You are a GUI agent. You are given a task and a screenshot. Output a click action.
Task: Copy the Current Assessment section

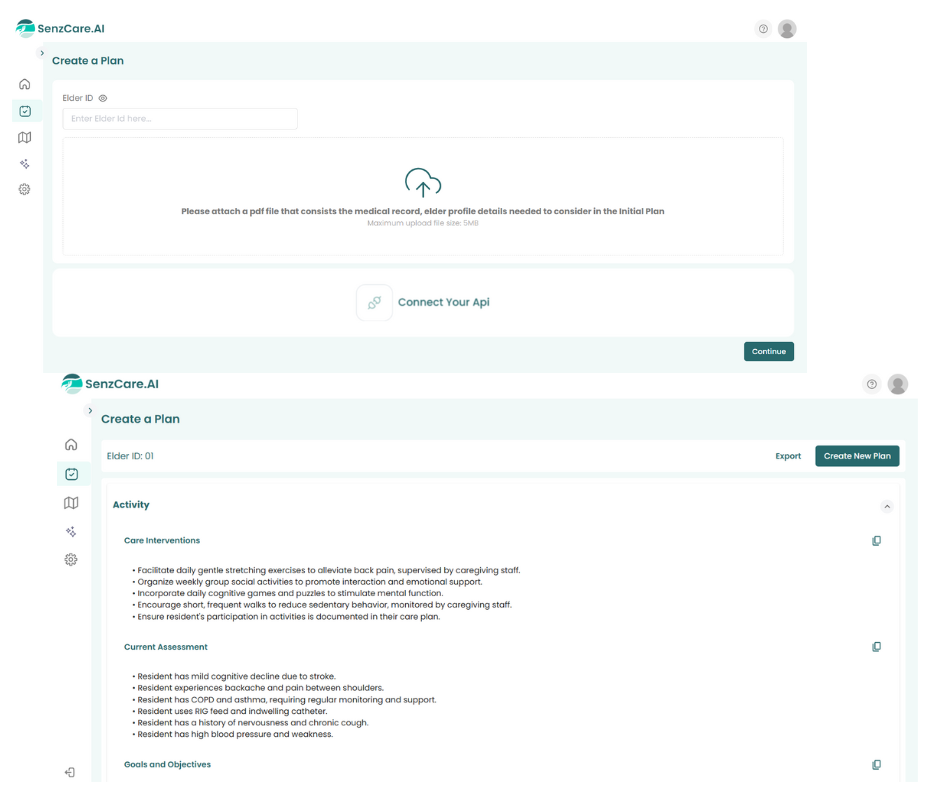(x=876, y=647)
